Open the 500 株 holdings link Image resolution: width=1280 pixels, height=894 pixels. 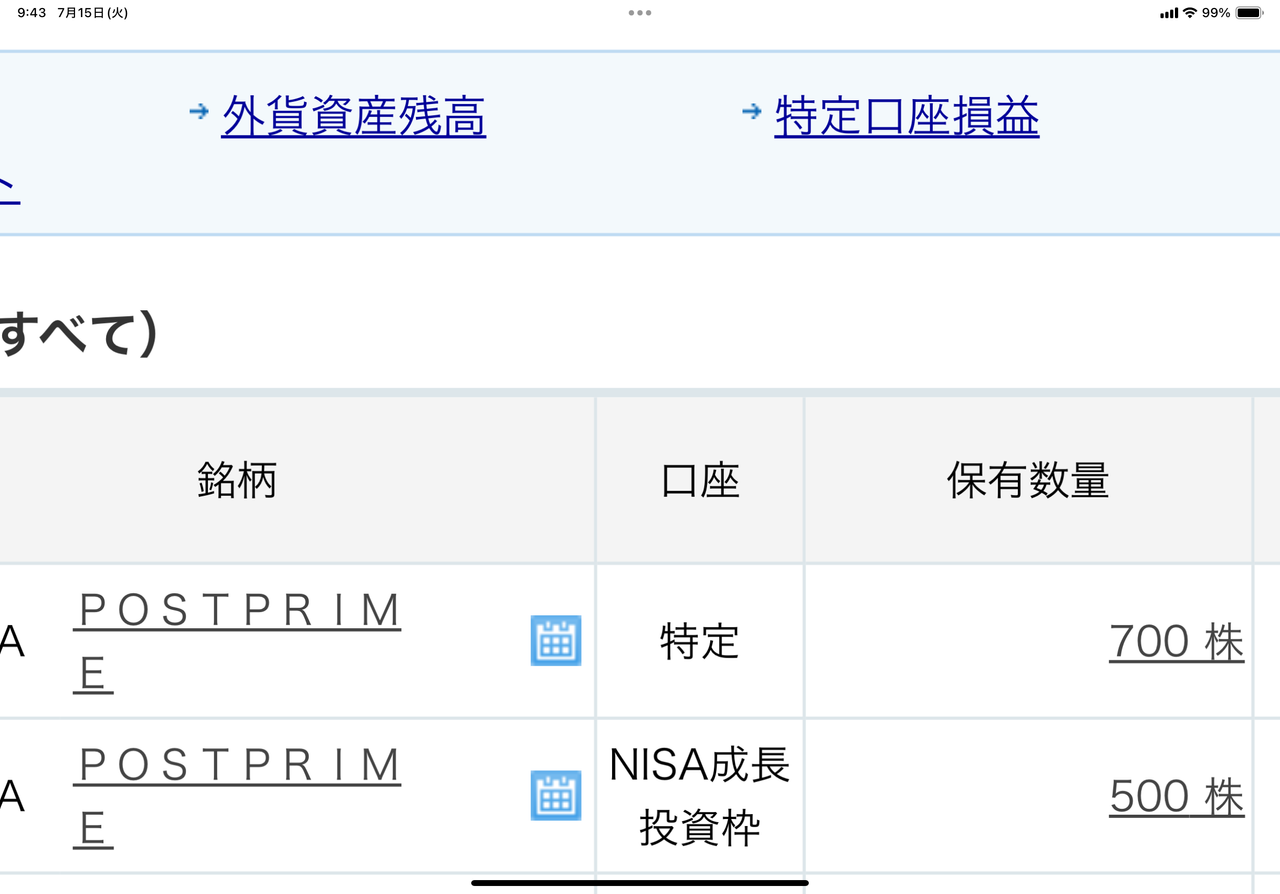coord(1175,796)
